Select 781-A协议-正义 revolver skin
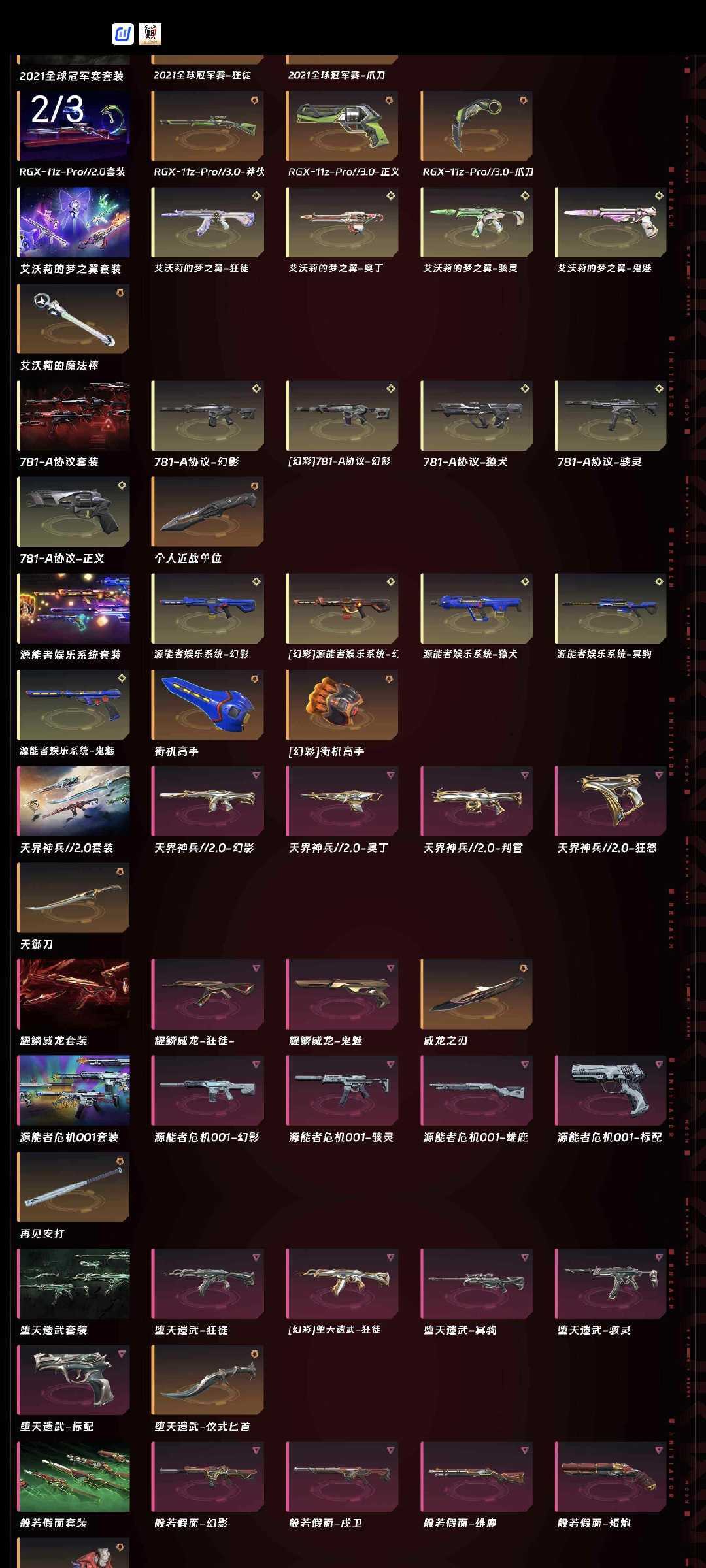Viewport: 706px width, 1568px height. tap(73, 512)
